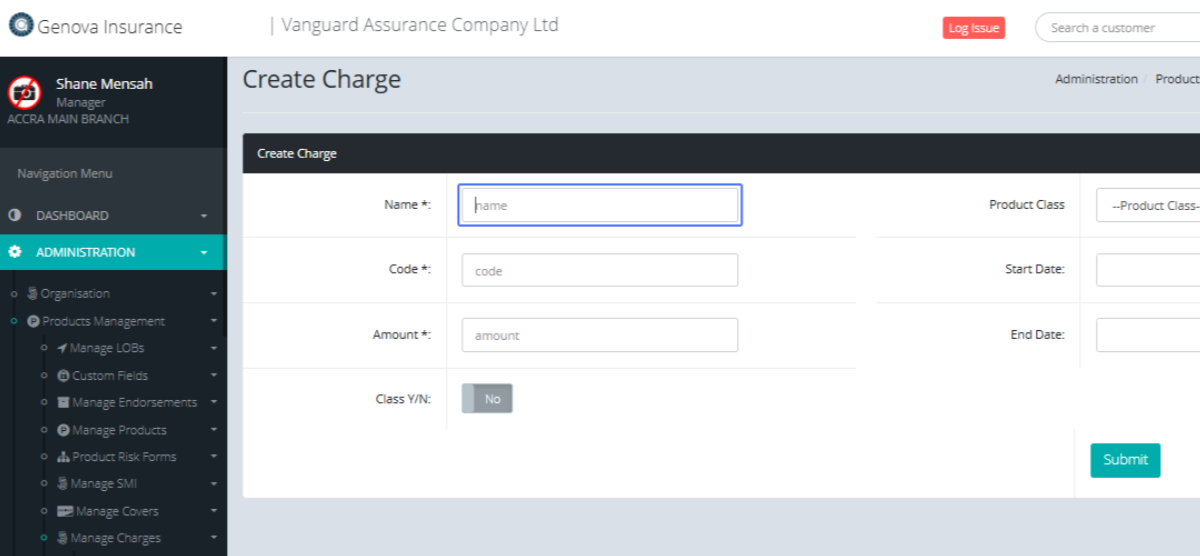This screenshot has width=1200, height=556.
Task: Focus the Code input field
Action: [599, 270]
